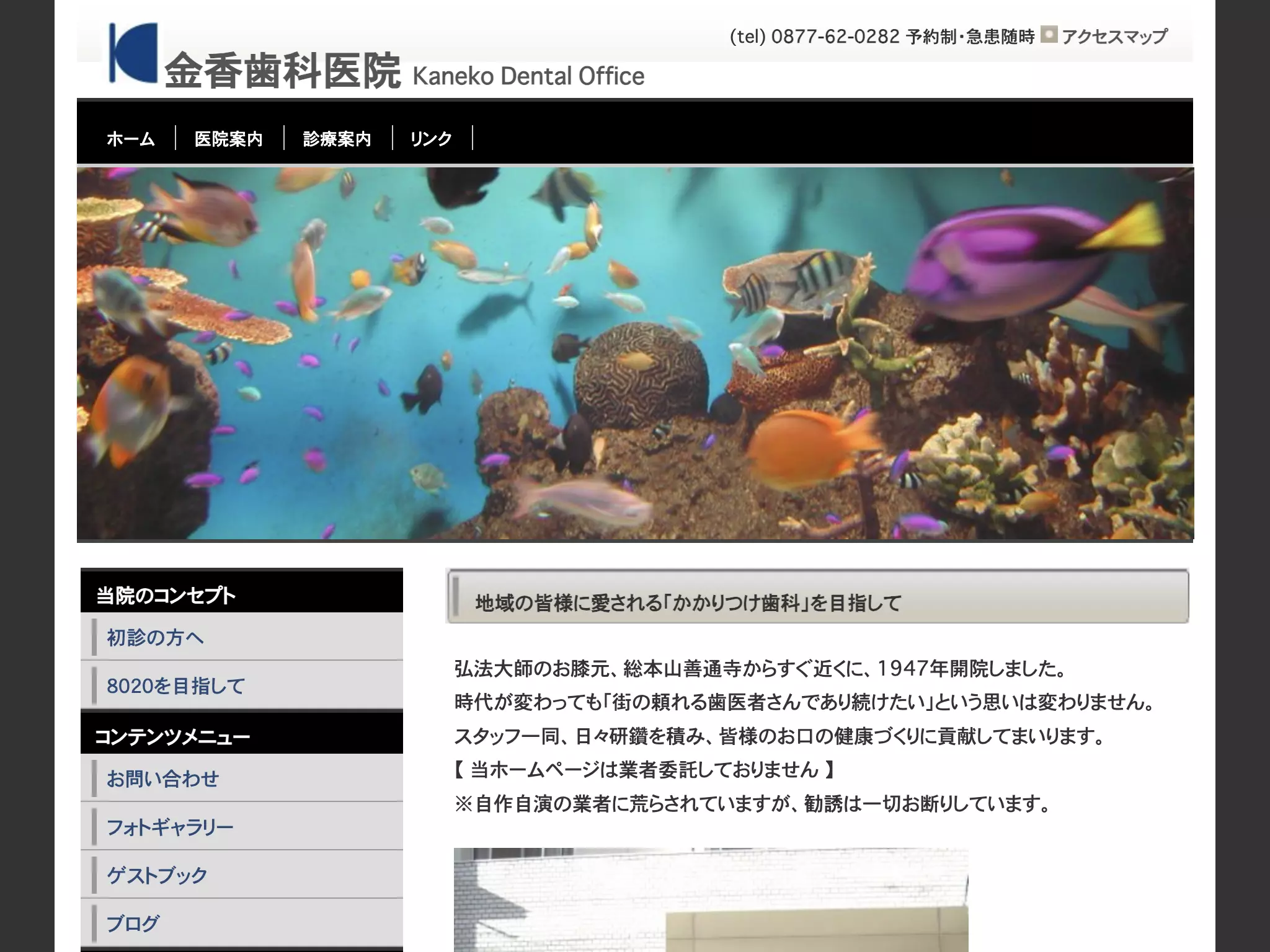
Task: Click the 金香歯科医院 site title
Action: click(x=282, y=71)
